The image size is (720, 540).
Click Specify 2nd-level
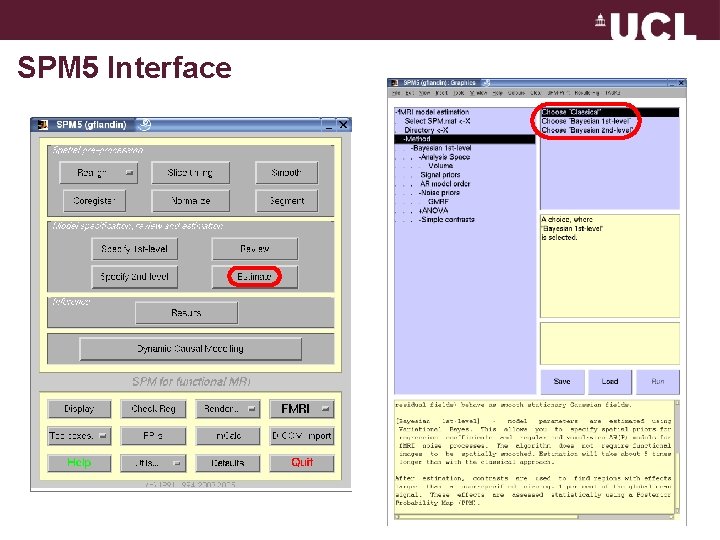[x=135, y=277]
